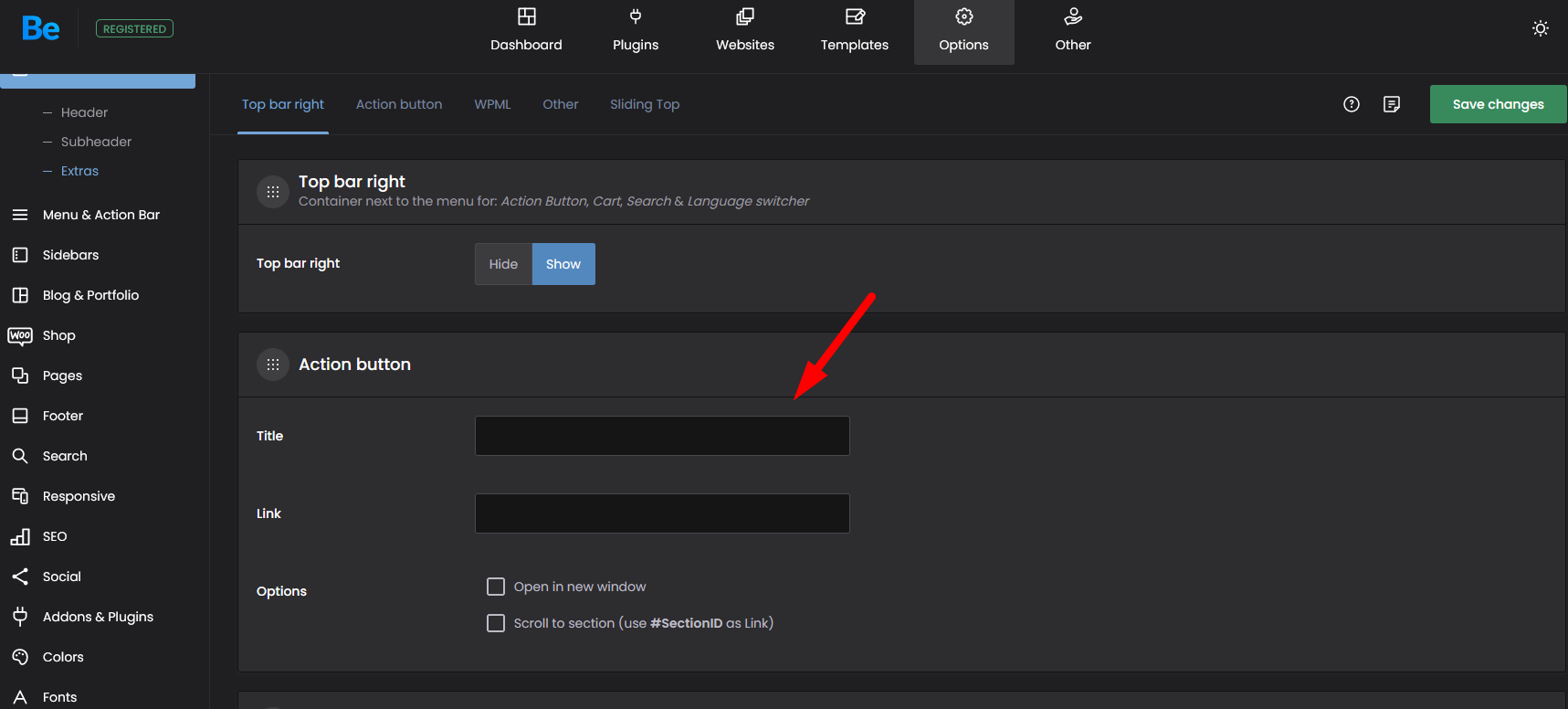Open Menu & Action Bar settings
Viewport: 1568px width, 709px height.
[101, 215]
